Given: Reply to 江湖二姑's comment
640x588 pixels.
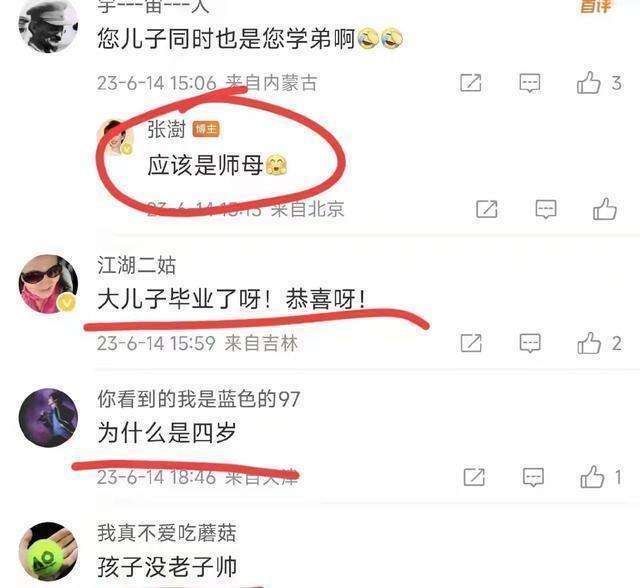Looking at the screenshot, I should (x=530, y=343).
